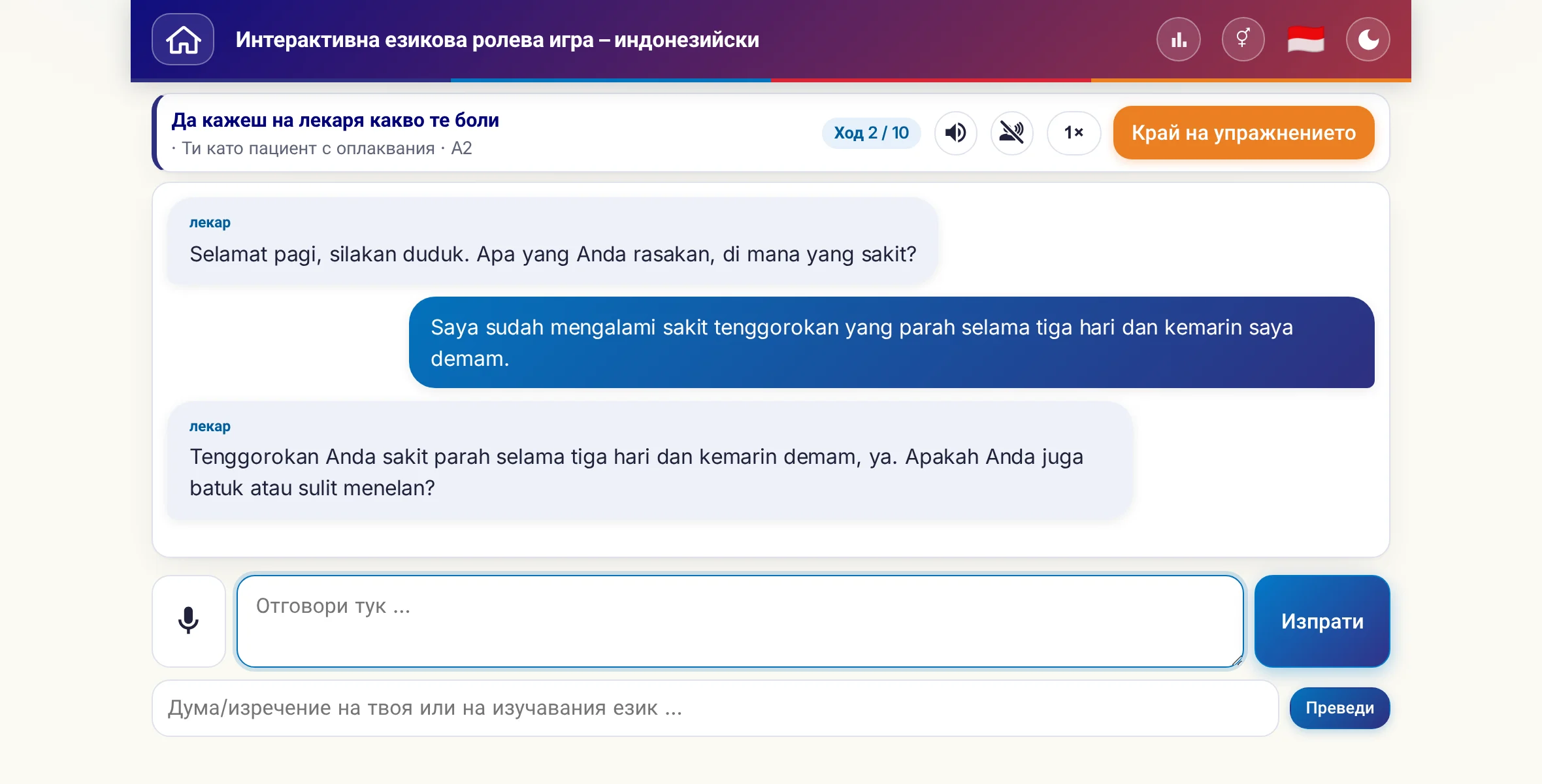Toggle dark mode moon icon

(1368, 40)
